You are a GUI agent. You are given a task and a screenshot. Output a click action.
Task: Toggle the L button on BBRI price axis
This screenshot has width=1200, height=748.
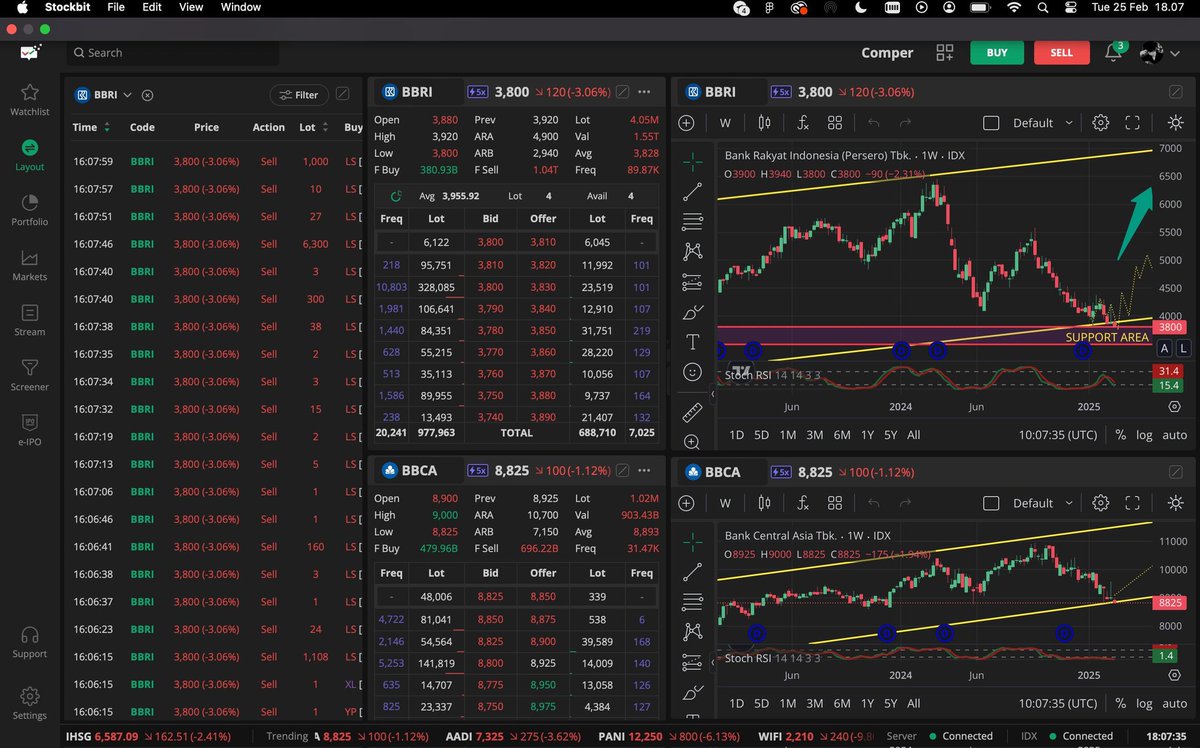tap(1183, 348)
